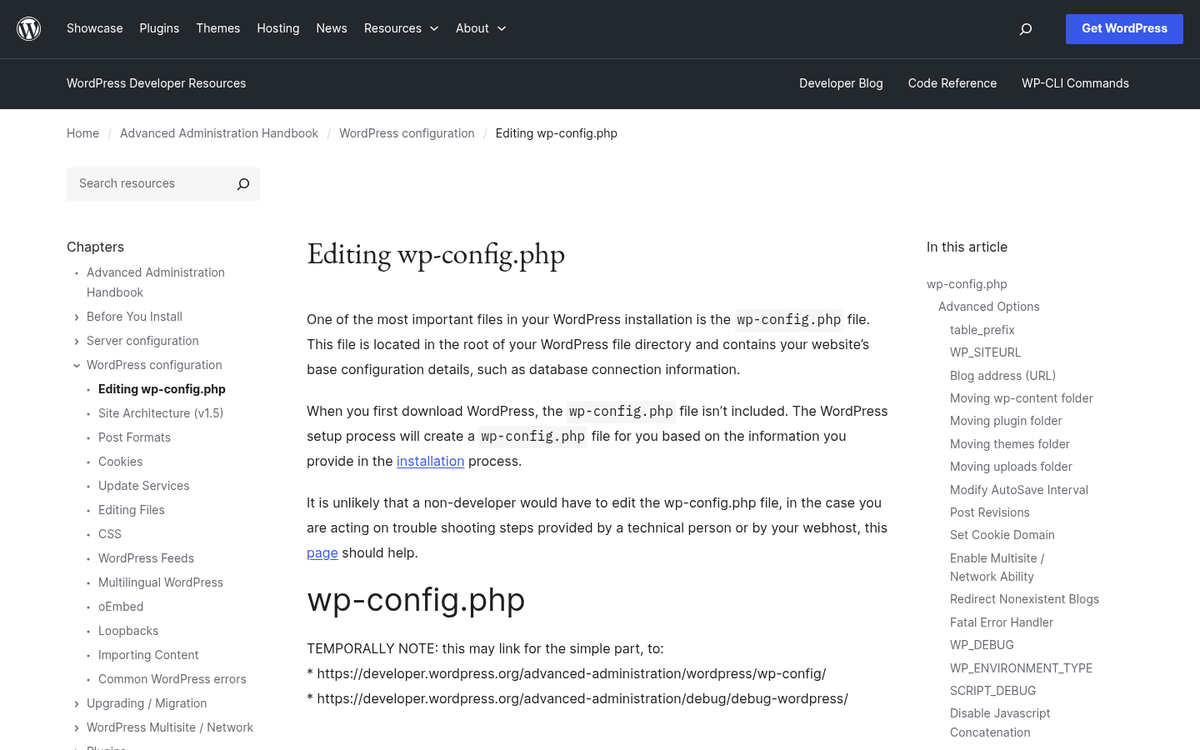This screenshot has width=1200, height=750.
Task: Follow the installation link in the article
Action: click(x=430, y=461)
